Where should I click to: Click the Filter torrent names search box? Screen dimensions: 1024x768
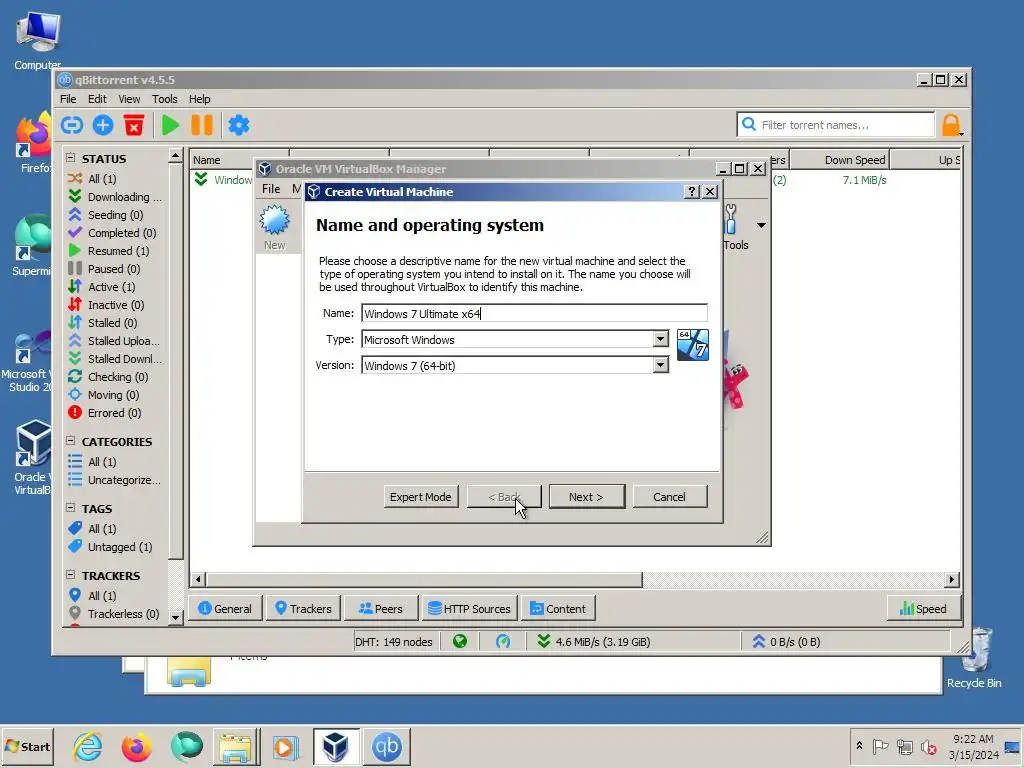836,125
